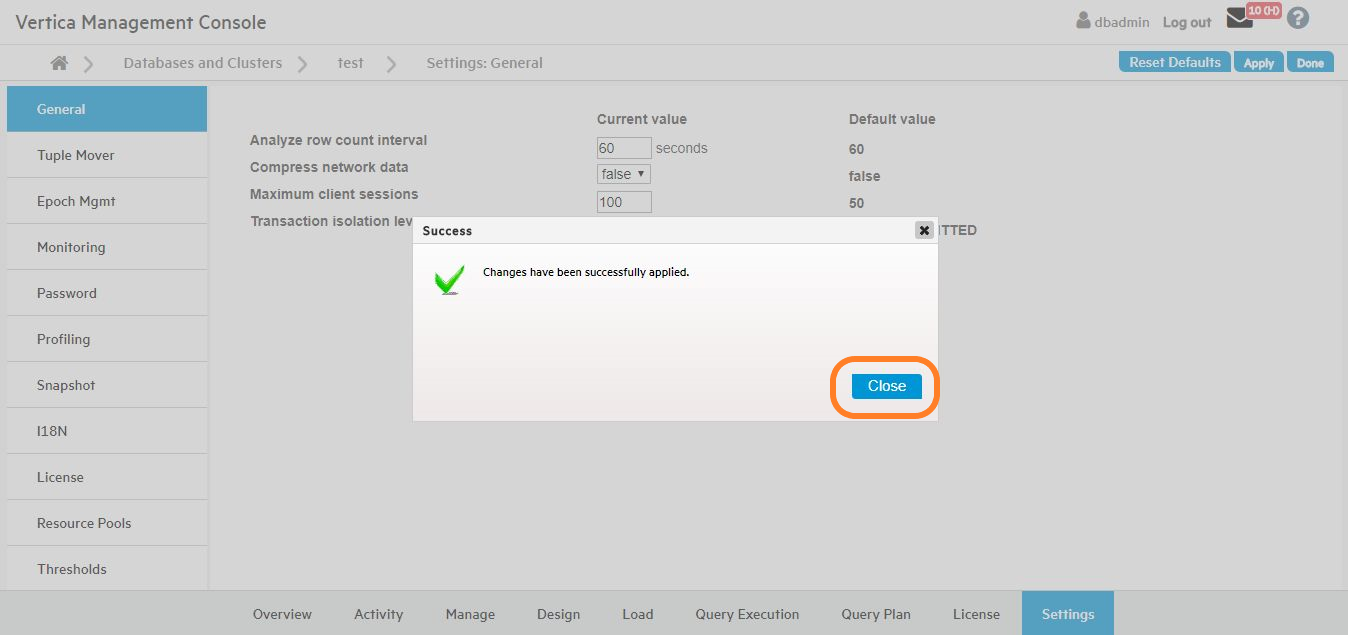The height and width of the screenshot is (635, 1348).
Task: Click Analyze row count interval field
Action: [x=624, y=148]
